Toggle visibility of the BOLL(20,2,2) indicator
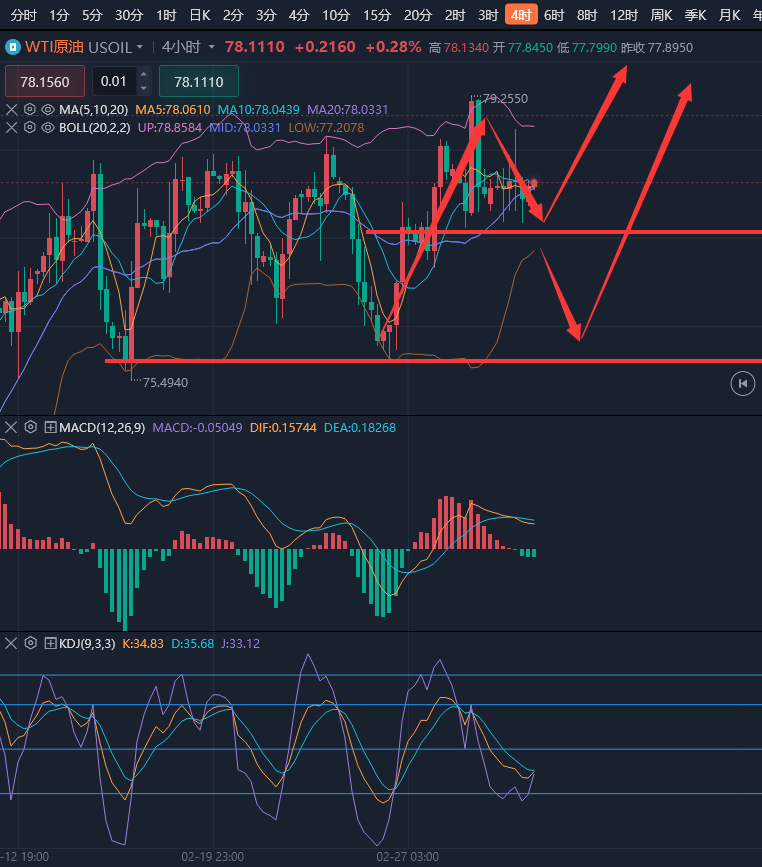This screenshot has width=762, height=867. point(48,128)
